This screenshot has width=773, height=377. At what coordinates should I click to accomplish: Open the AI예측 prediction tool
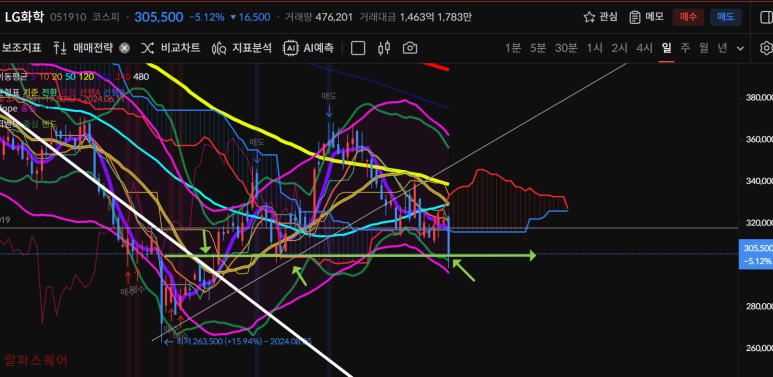coord(309,48)
